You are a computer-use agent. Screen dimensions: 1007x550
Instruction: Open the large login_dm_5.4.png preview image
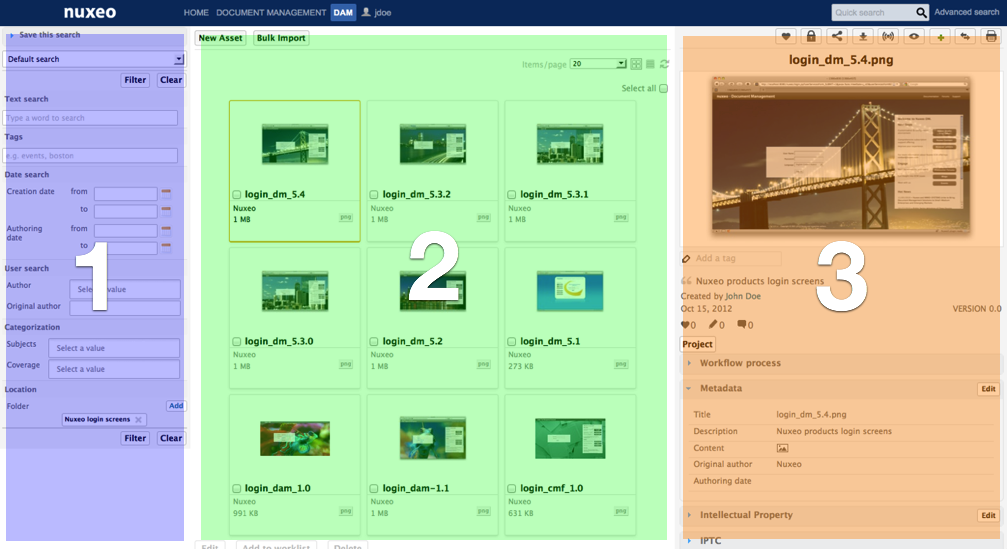coord(841,155)
